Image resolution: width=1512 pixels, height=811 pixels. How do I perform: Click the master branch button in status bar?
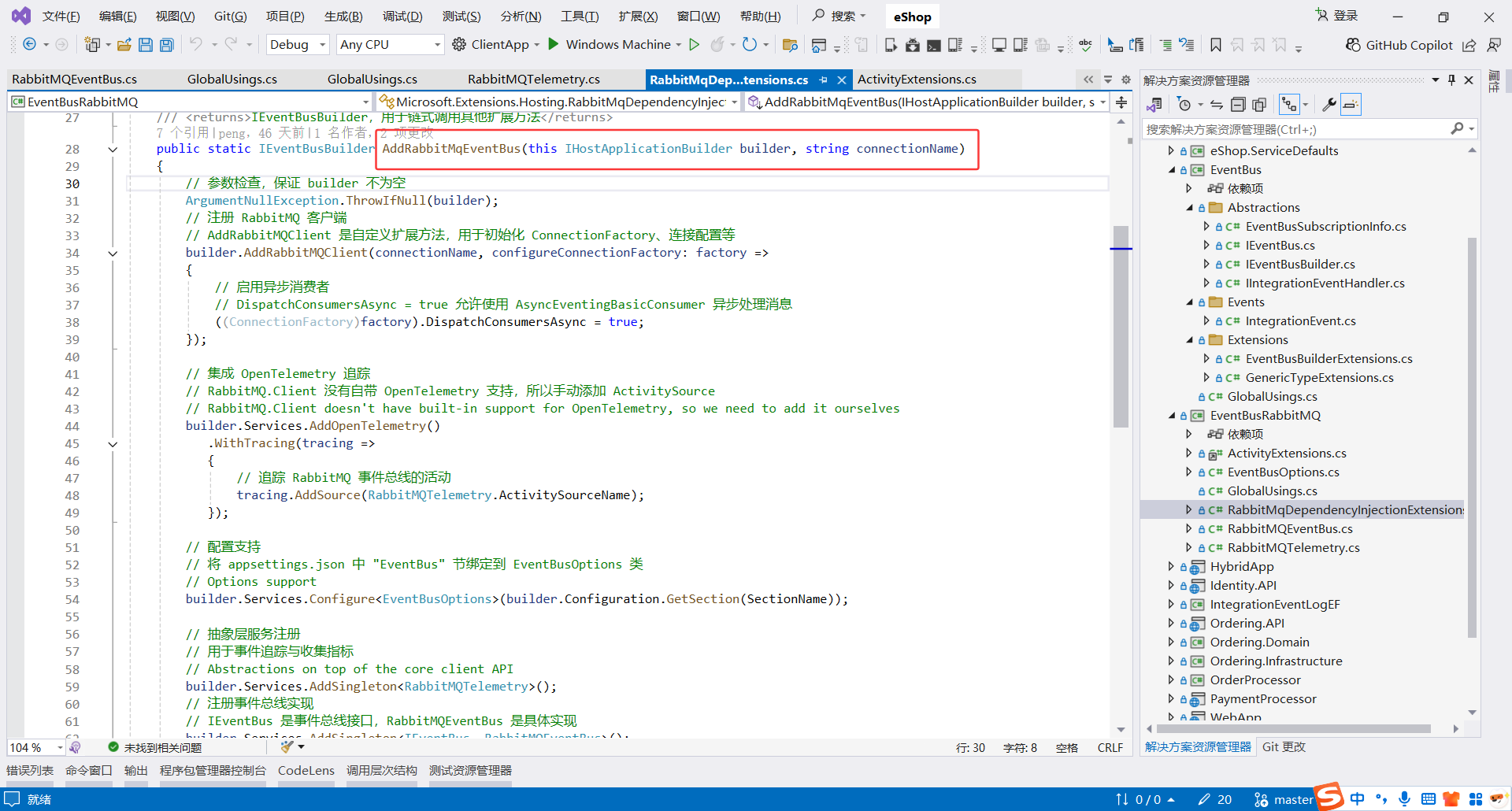1284,799
